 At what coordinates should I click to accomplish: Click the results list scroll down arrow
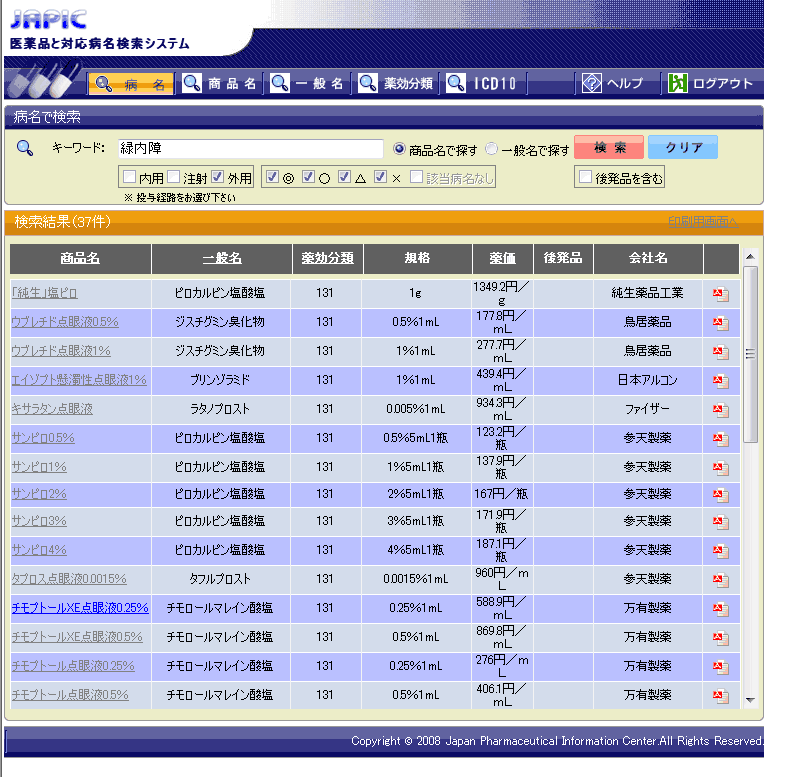coord(751,700)
